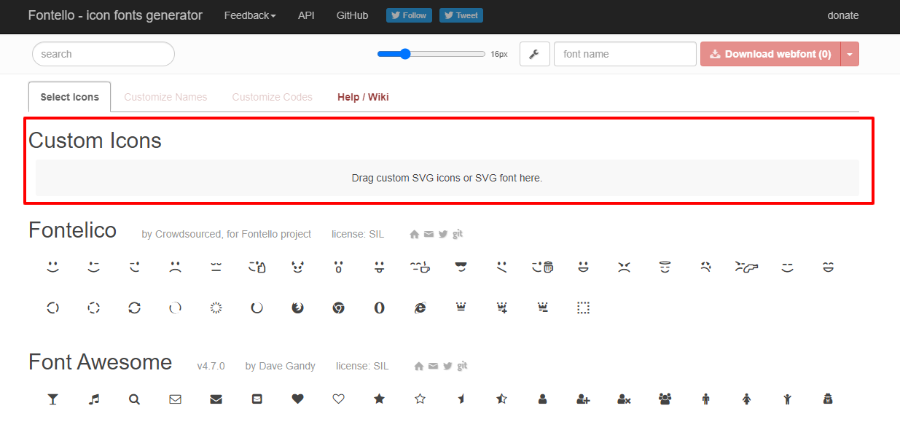Pick the user-plus add icon
The height and width of the screenshot is (425, 900).
coord(583,399)
